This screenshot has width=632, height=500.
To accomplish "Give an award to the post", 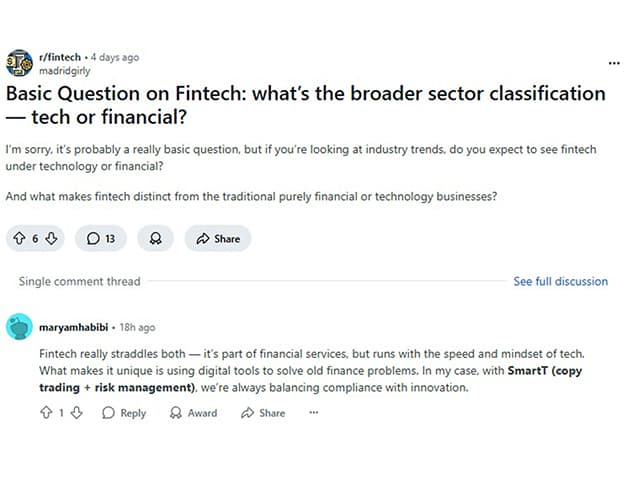I will (x=155, y=238).
